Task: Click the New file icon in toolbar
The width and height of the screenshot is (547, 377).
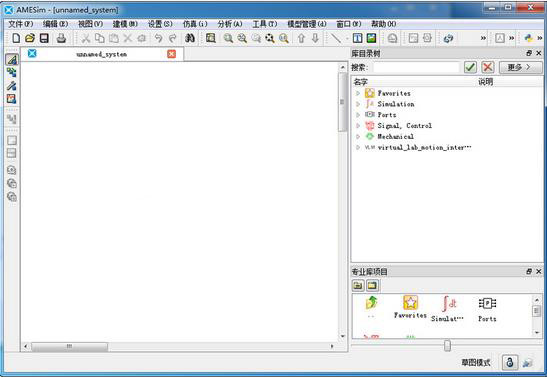Action: click(16, 38)
